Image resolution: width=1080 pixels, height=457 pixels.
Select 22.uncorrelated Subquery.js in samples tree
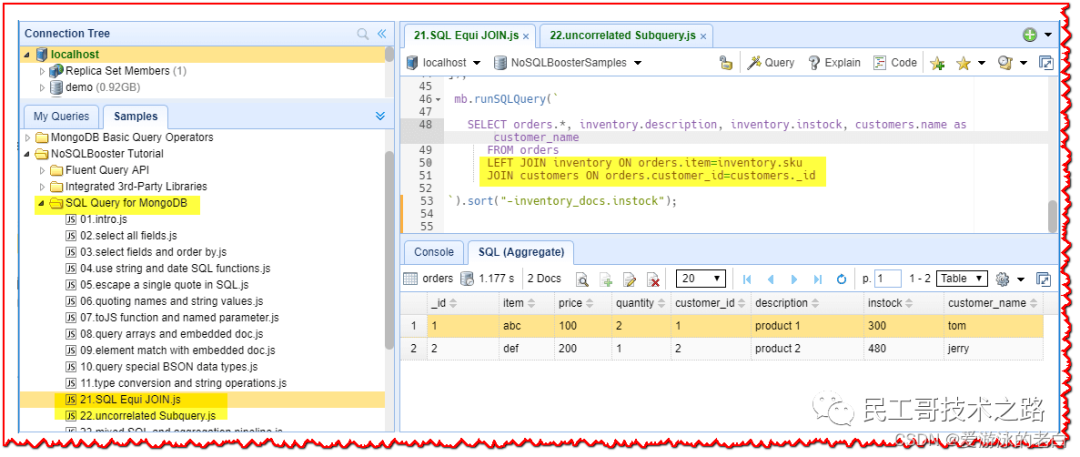pyautogui.click(x=147, y=416)
